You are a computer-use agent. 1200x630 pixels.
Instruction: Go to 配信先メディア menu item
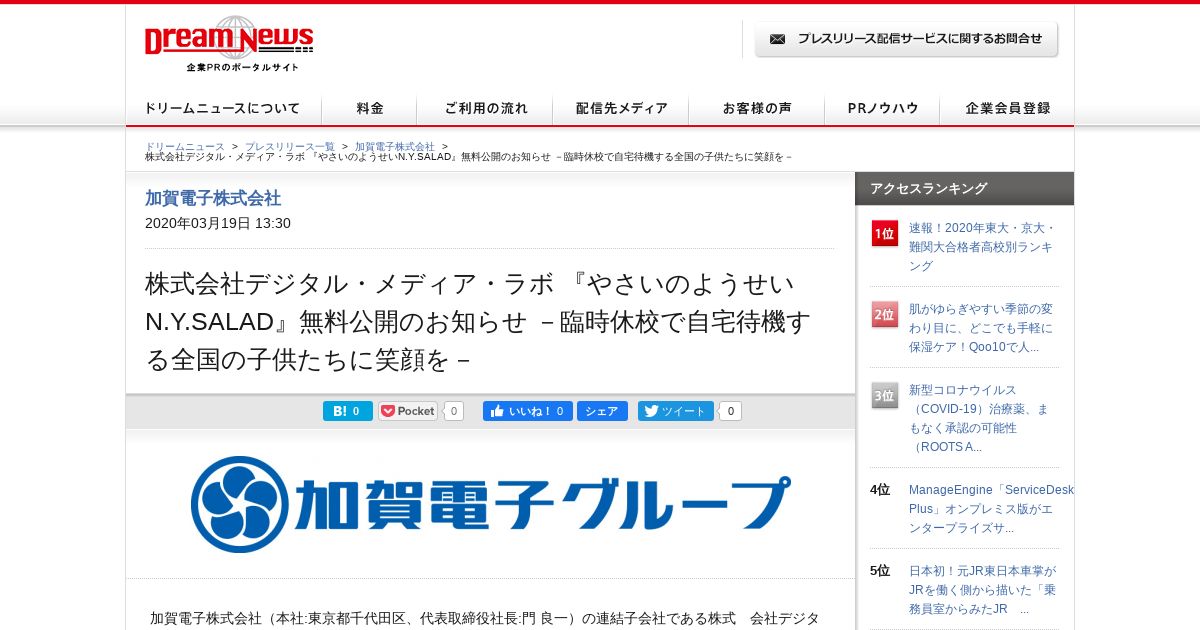[x=622, y=109]
